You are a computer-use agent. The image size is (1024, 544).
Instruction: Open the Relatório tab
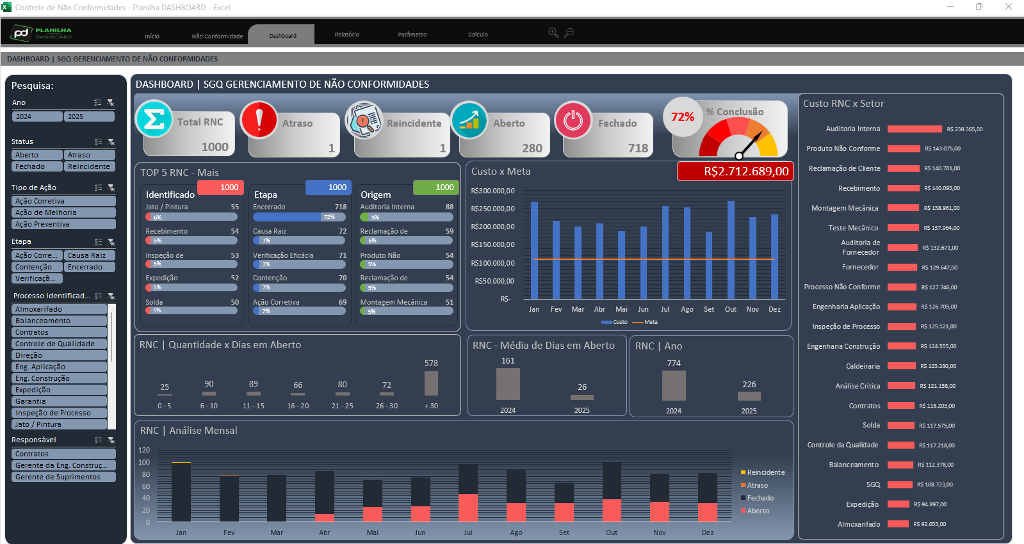(347, 34)
